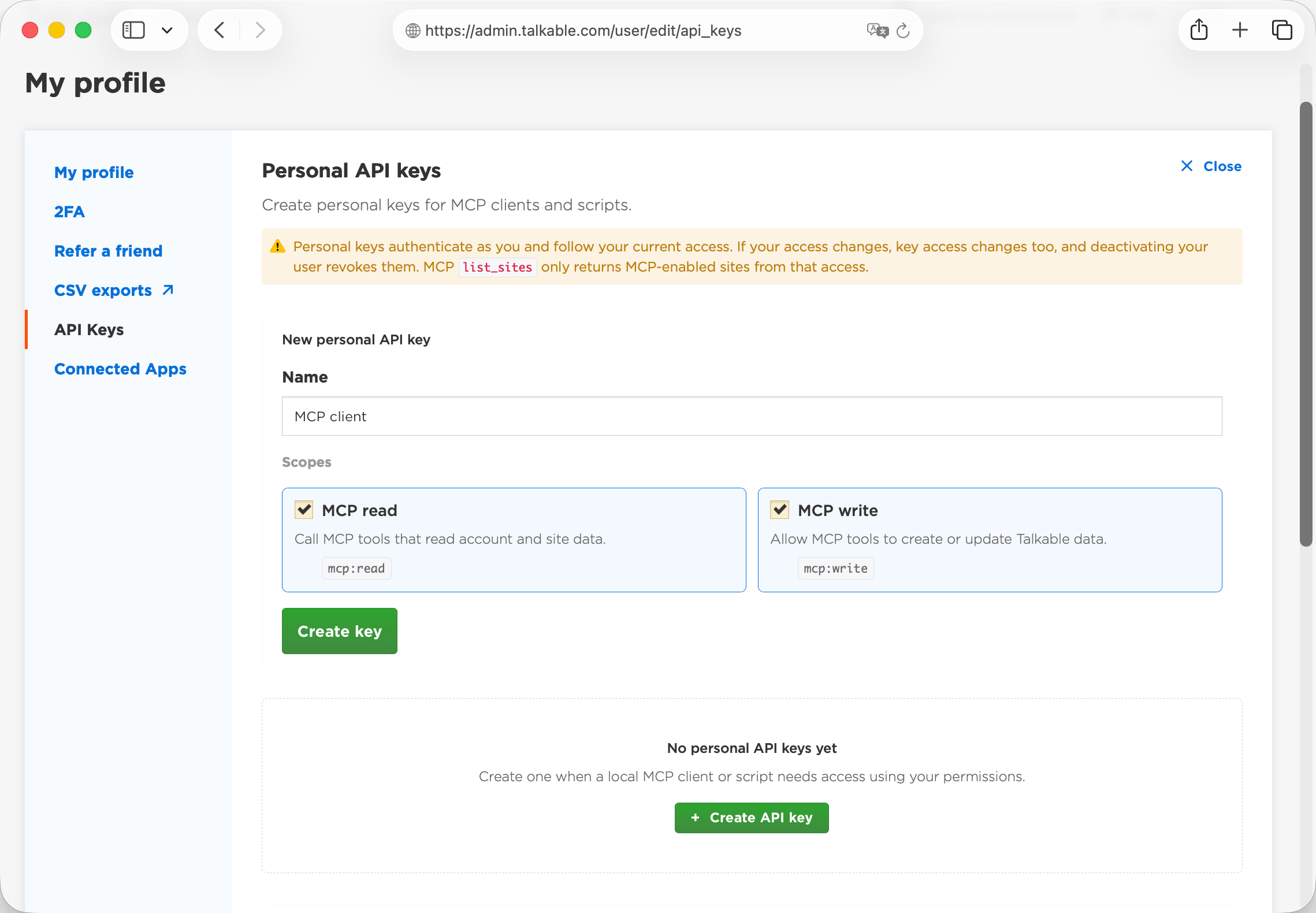This screenshot has height=913, width=1316.
Task: Click the mcp:write scope code tag
Action: tap(836, 569)
